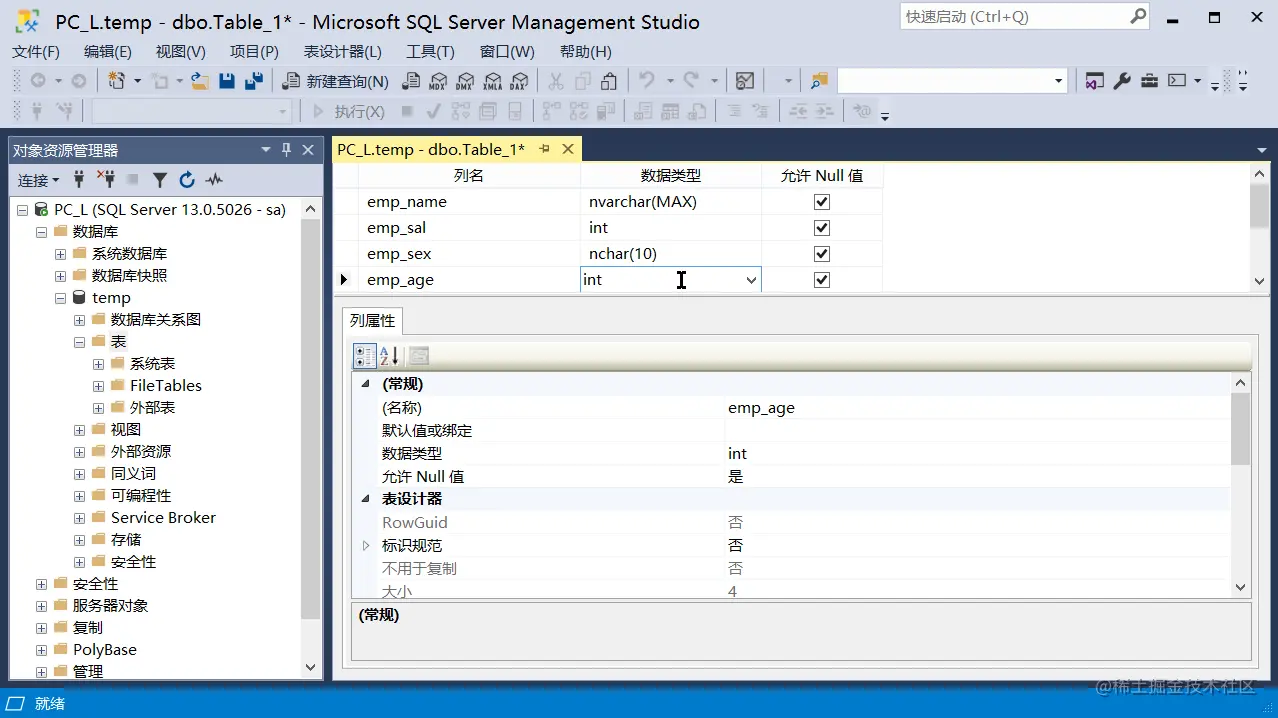
Task: Open a new XMLA query
Action: [x=492, y=81]
